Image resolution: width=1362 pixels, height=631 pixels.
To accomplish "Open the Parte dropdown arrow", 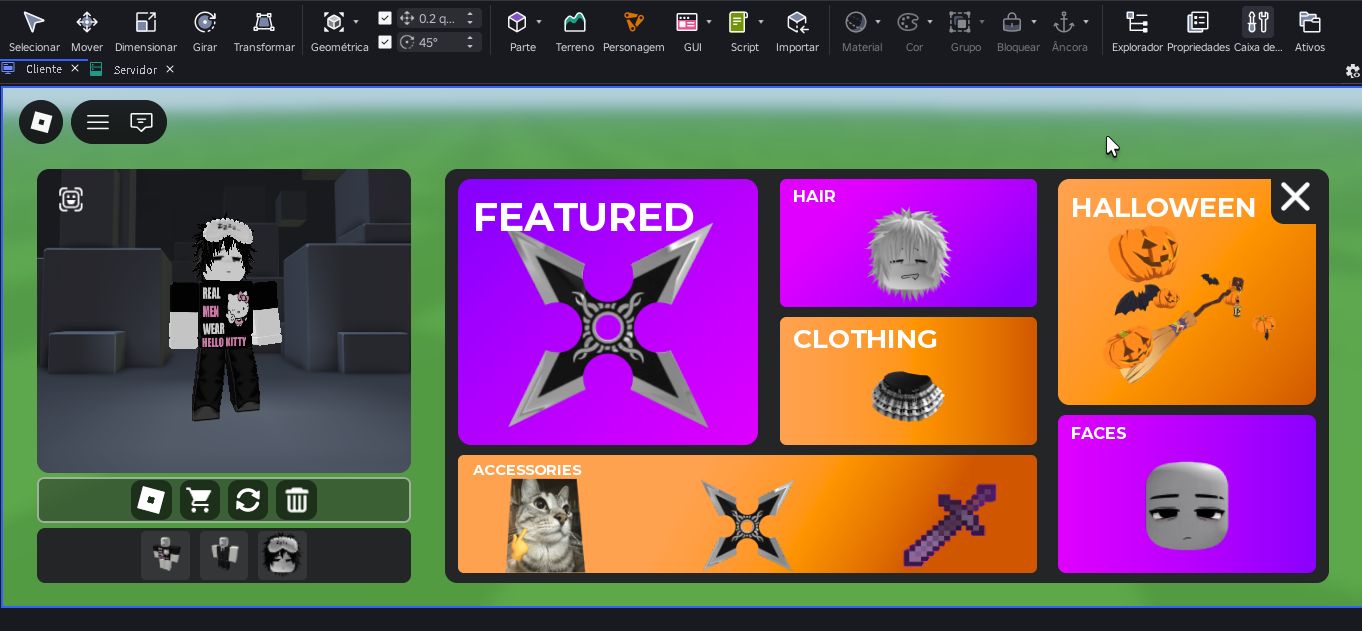I will click(x=539, y=22).
